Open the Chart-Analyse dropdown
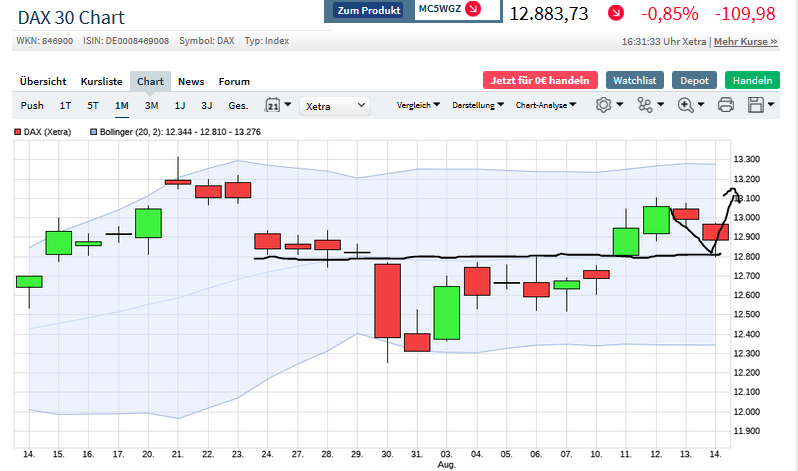798x471 pixels. [x=546, y=105]
